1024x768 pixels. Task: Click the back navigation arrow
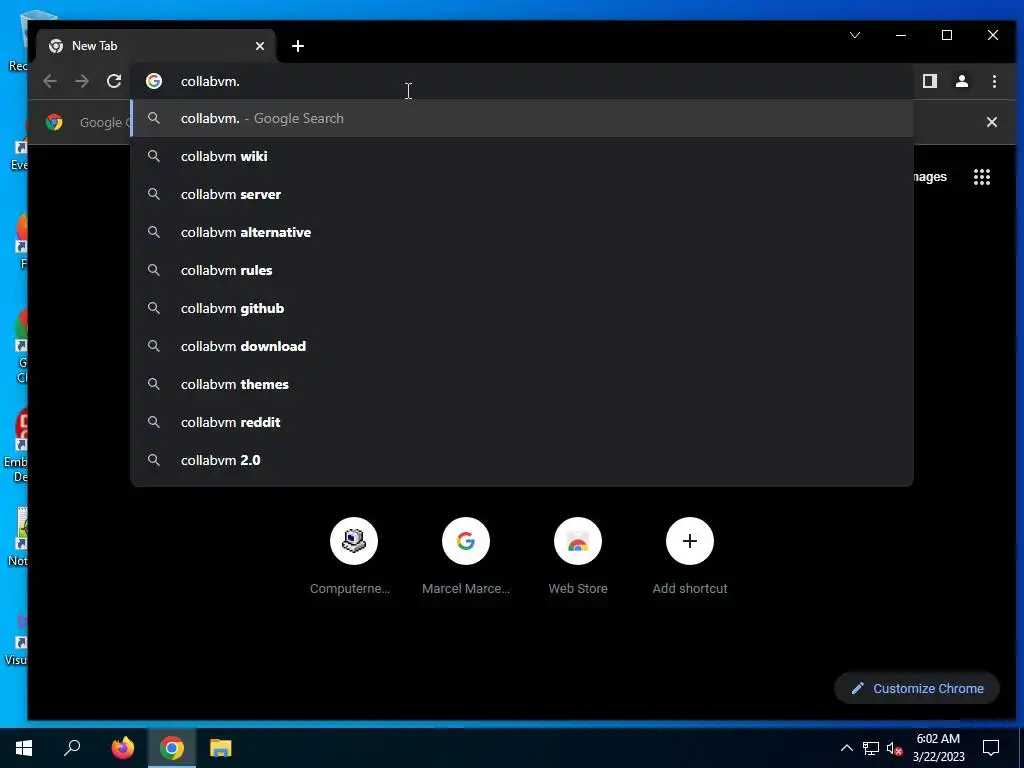pyautogui.click(x=50, y=81)
